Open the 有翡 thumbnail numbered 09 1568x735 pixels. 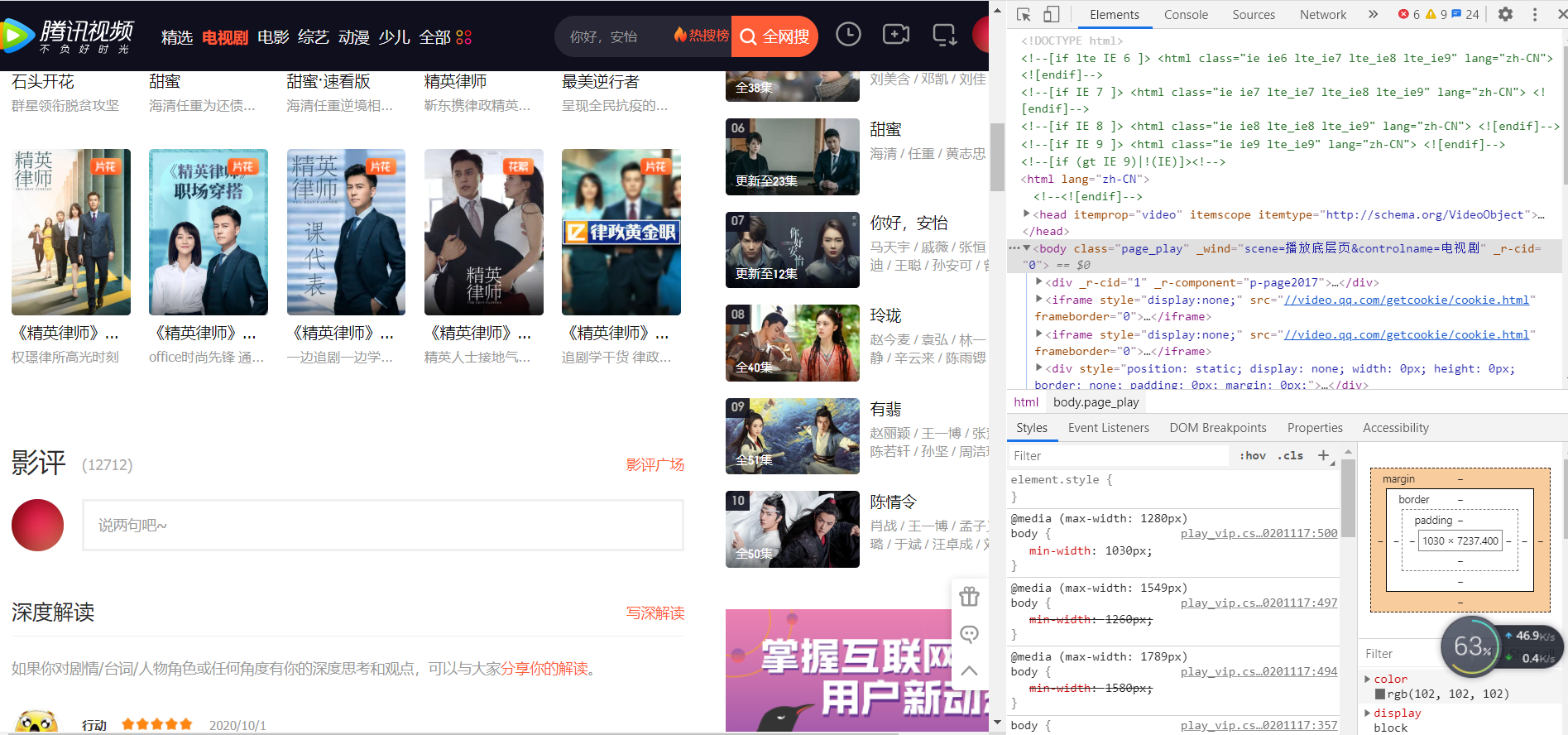793,436
